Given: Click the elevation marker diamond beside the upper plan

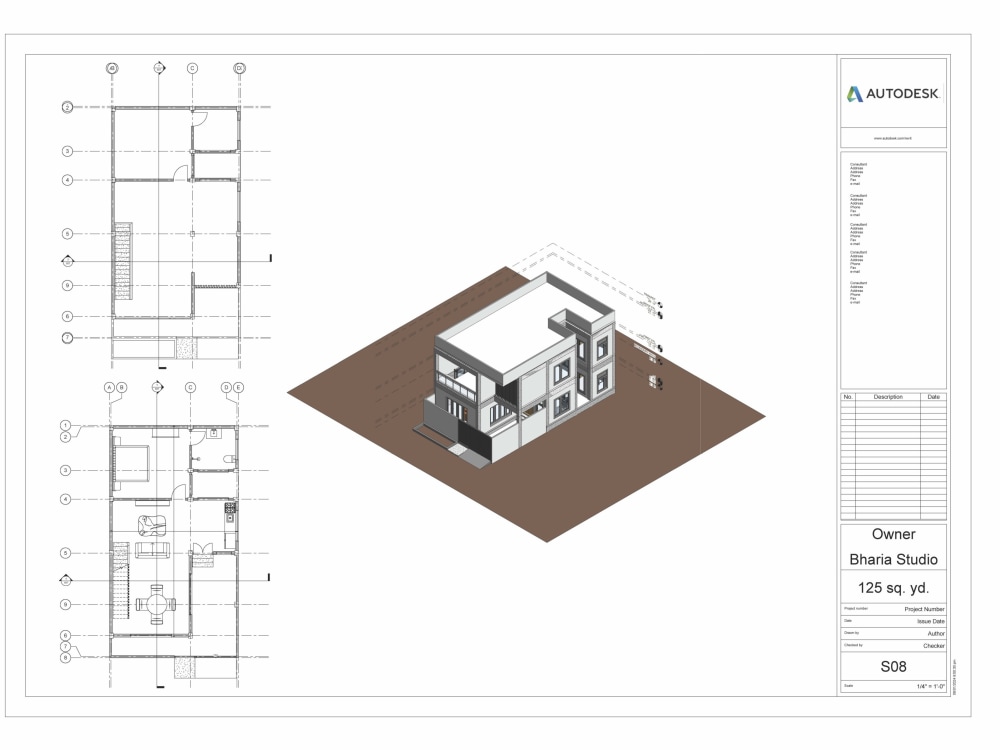Looking at the screenshot, I should [67, 260].
